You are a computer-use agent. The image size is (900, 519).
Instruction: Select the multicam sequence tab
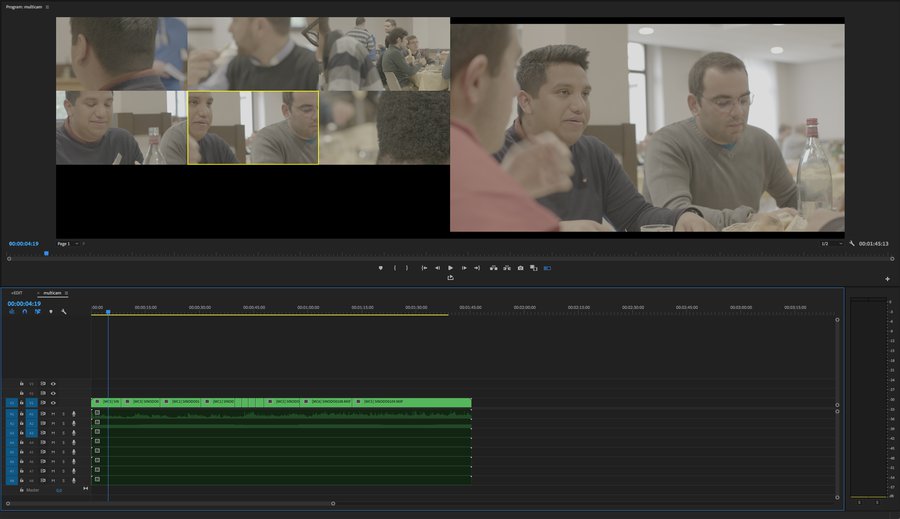[52, 293]
